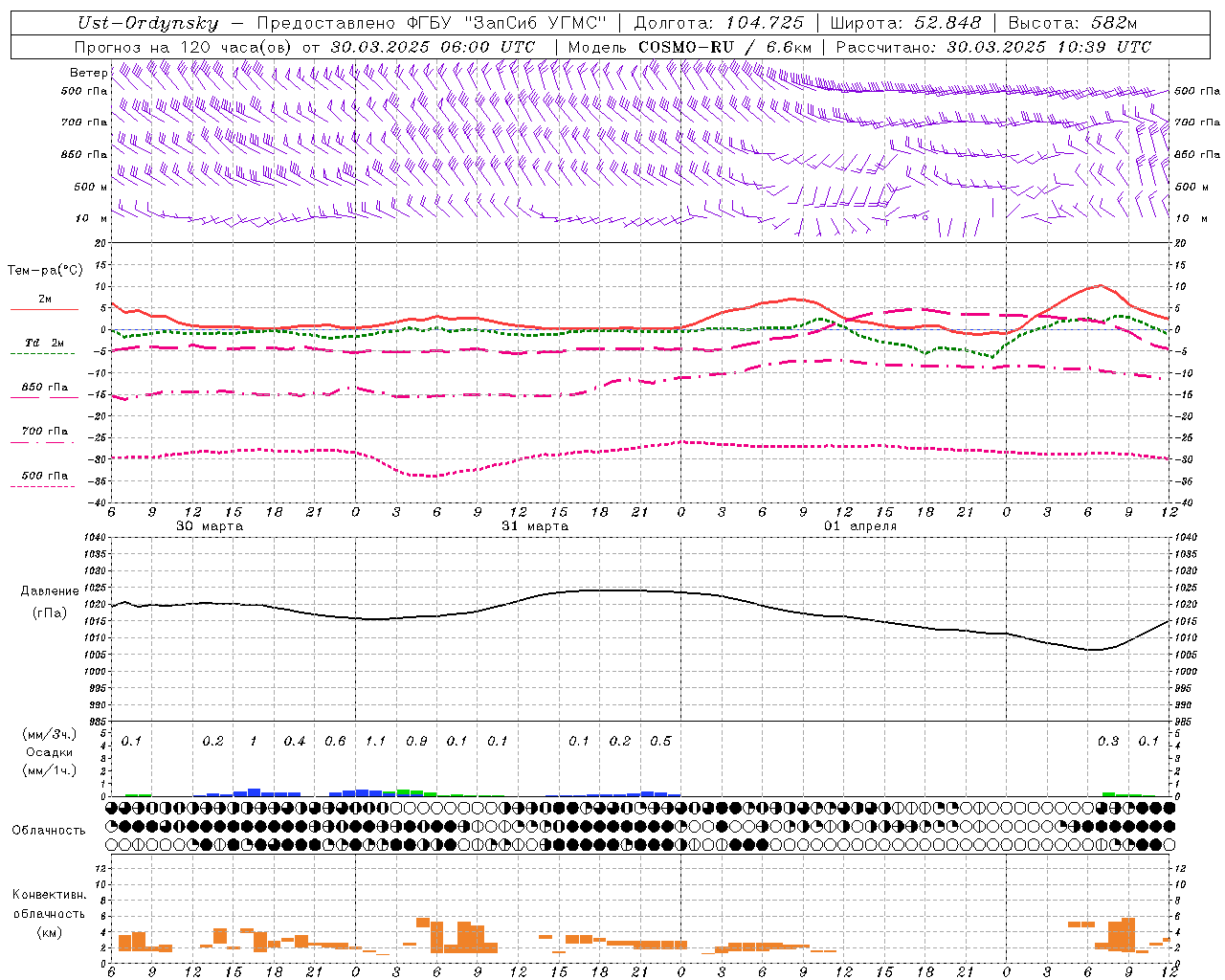Click the '0.9' three-hour precipitation value
The width and height of the screenshot is (1225, 980).
tap(416, 741)
